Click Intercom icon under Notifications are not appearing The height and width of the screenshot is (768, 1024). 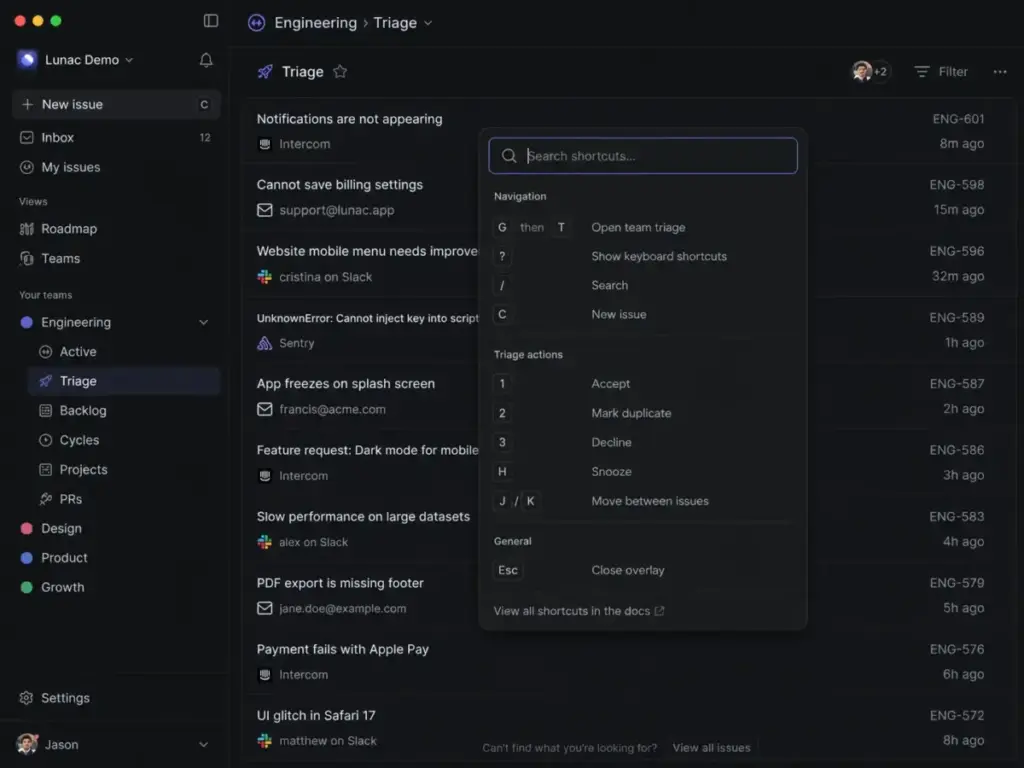264,144
